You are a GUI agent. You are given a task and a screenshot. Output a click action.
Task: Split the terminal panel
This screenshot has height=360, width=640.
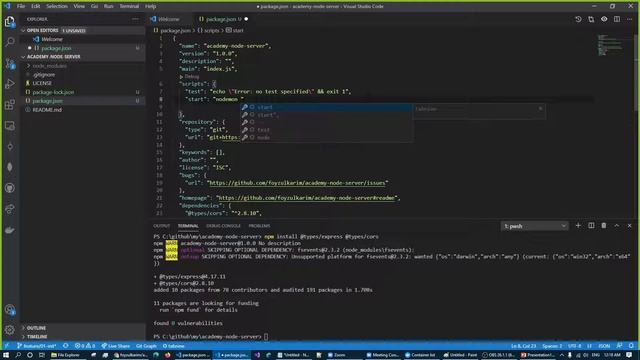(591, 226)
